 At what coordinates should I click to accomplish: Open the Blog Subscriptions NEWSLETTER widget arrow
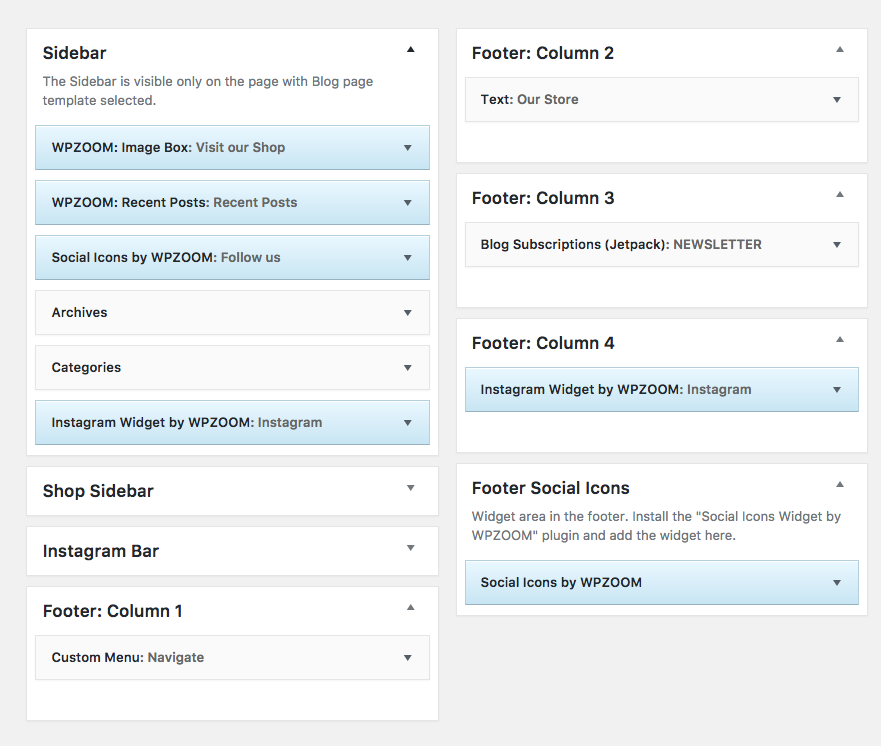pos(837,245)
